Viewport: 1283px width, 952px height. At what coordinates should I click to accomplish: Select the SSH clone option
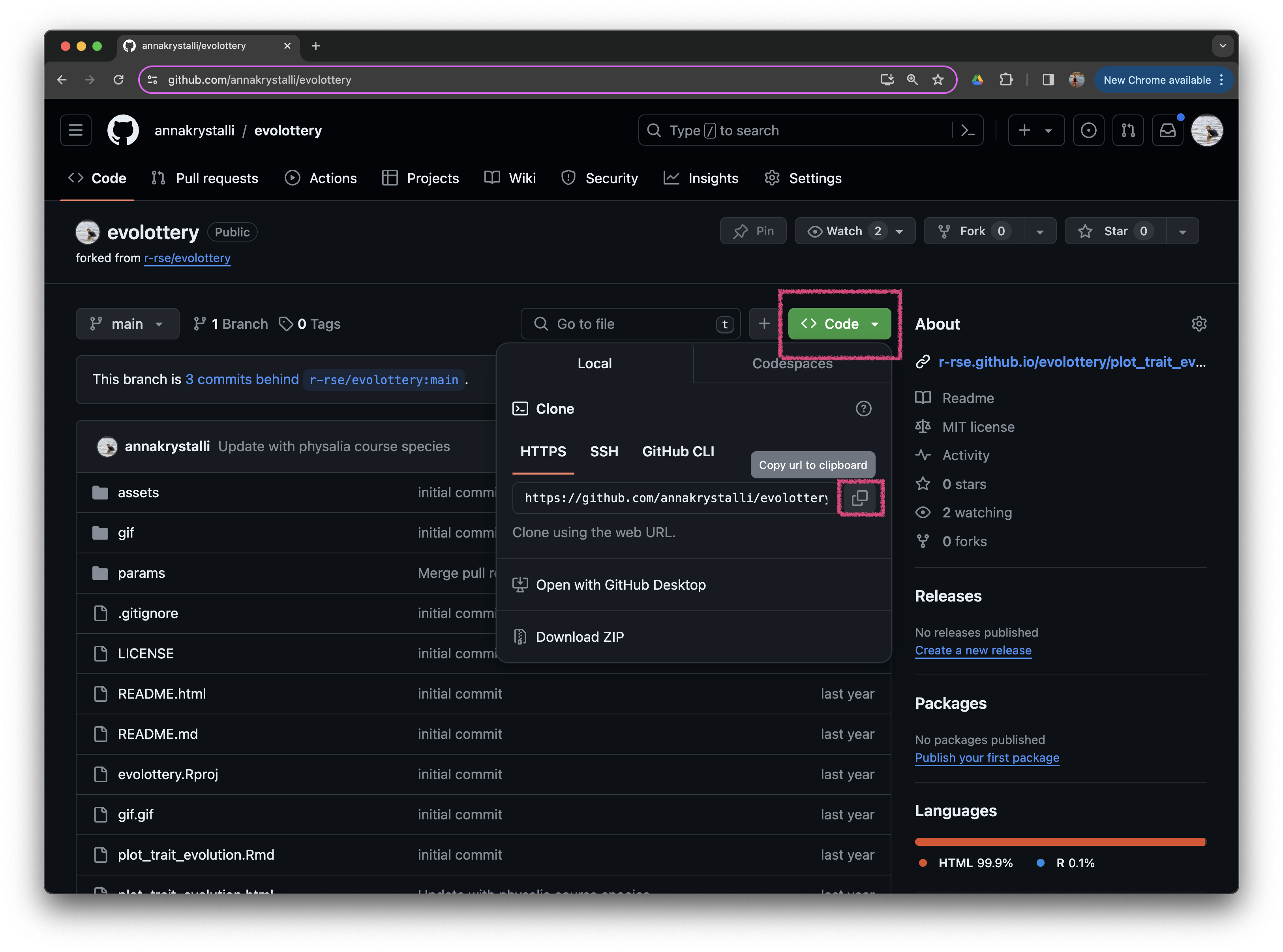604,451
